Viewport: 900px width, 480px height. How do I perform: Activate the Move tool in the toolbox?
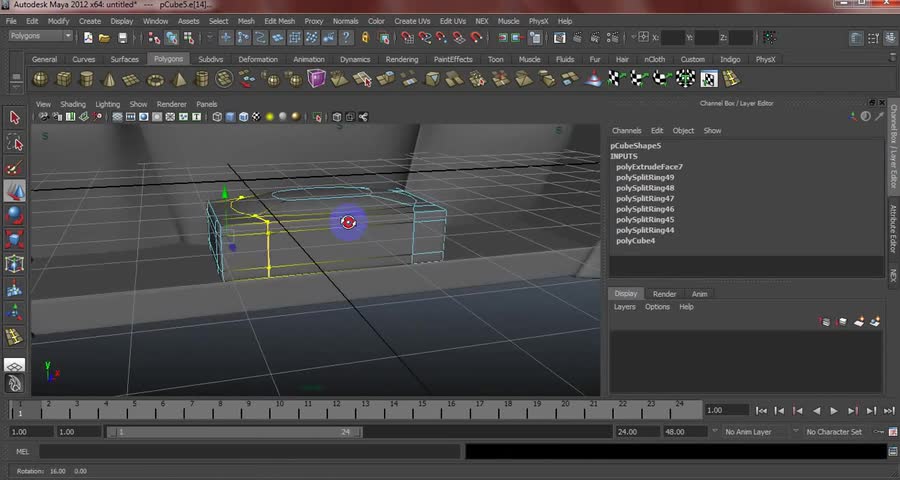tap(14, 191)
